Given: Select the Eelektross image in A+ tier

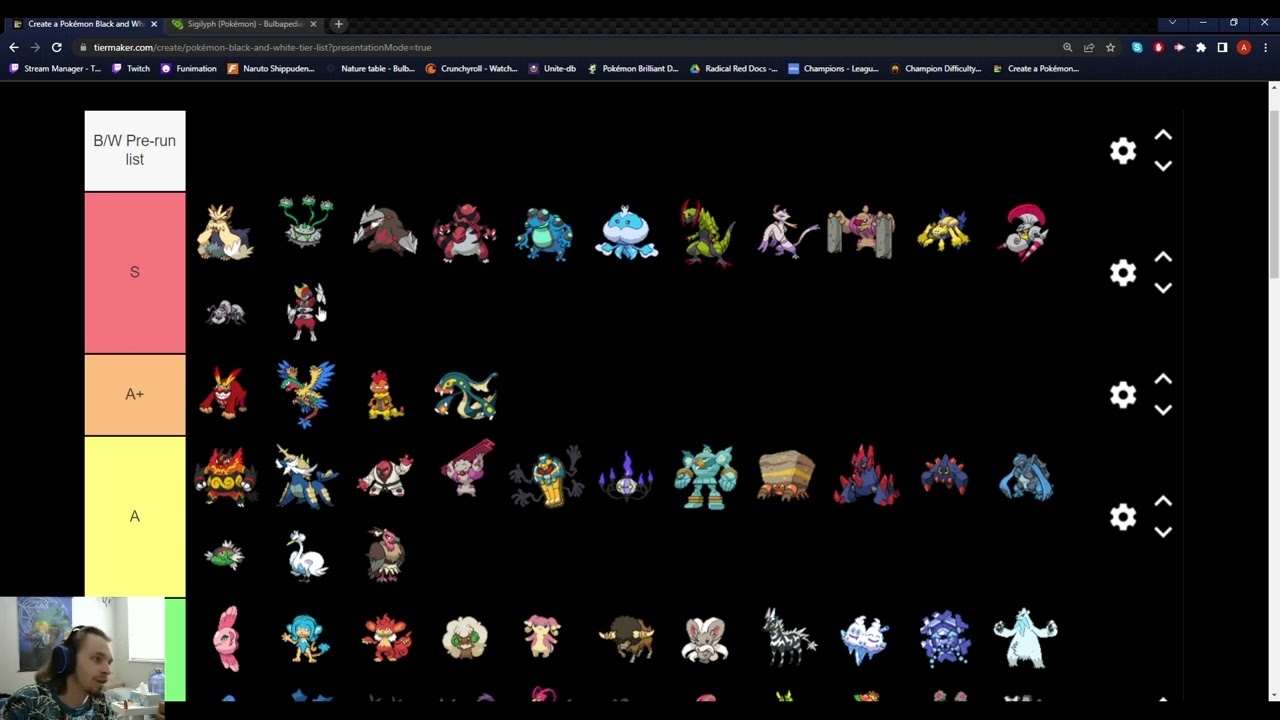Looking at the screenshot, I should 466,395.
